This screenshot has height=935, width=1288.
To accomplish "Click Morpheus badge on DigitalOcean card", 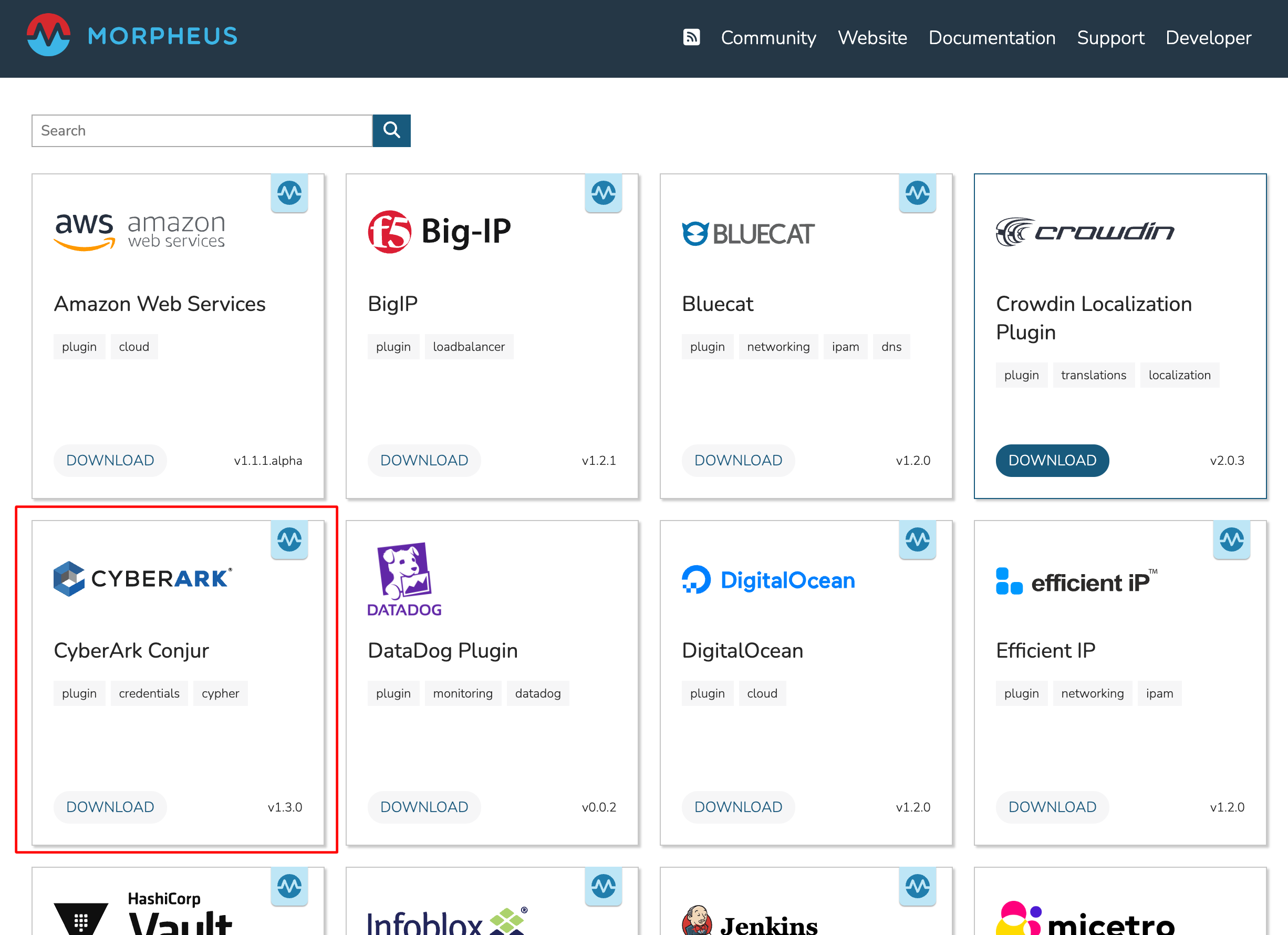I will (917, 539).
